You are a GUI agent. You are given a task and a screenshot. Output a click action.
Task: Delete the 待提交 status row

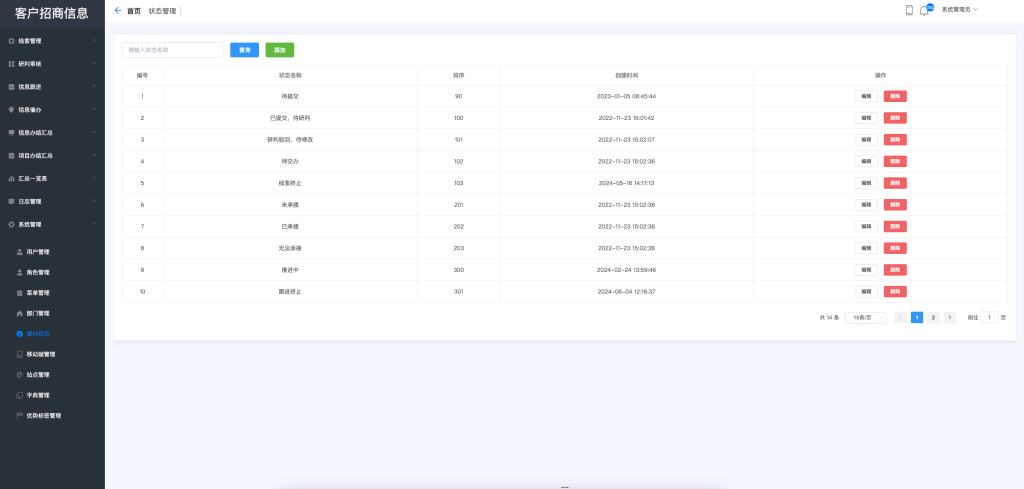[894, 96]
